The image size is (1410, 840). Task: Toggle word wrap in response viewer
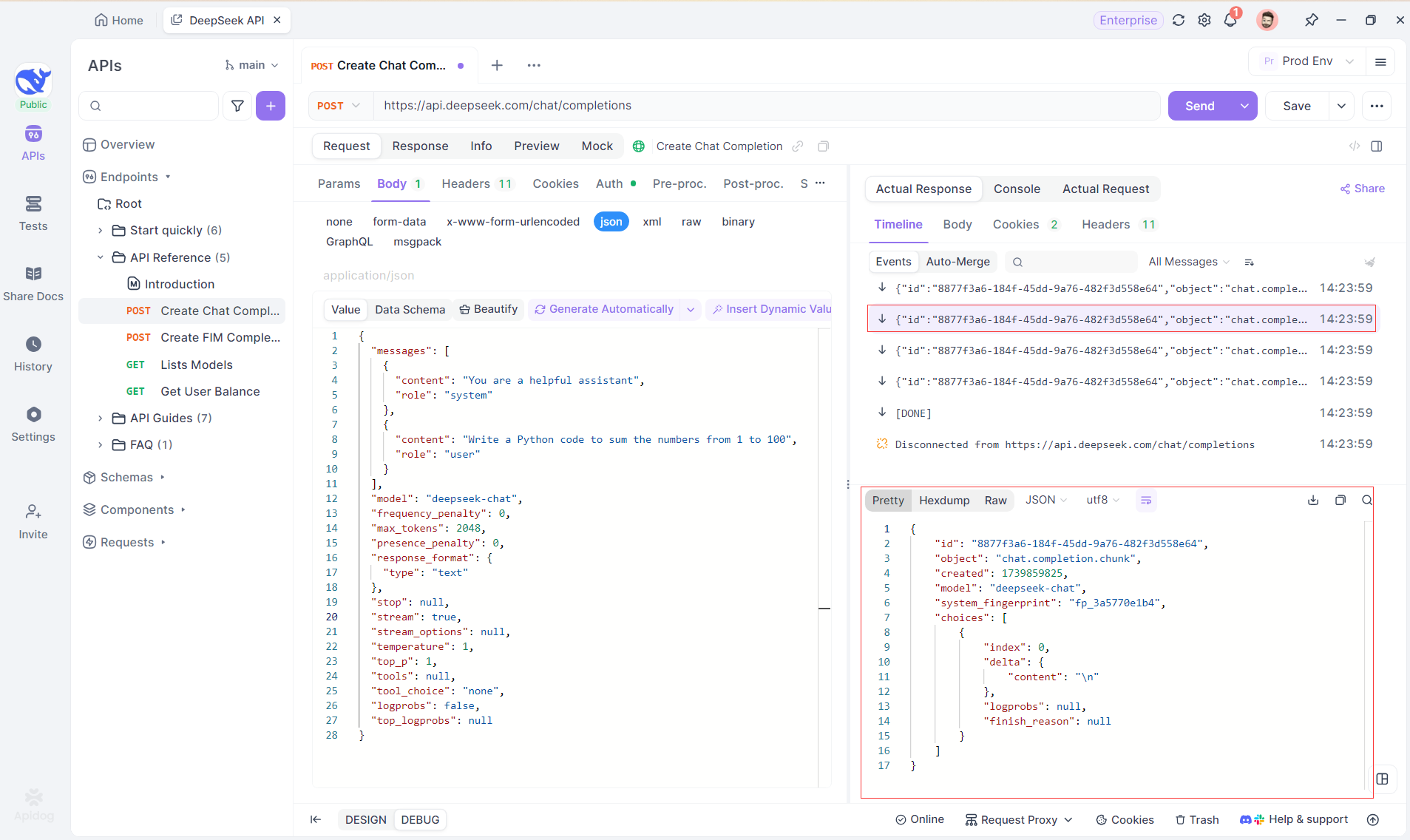click(1146, 501)
